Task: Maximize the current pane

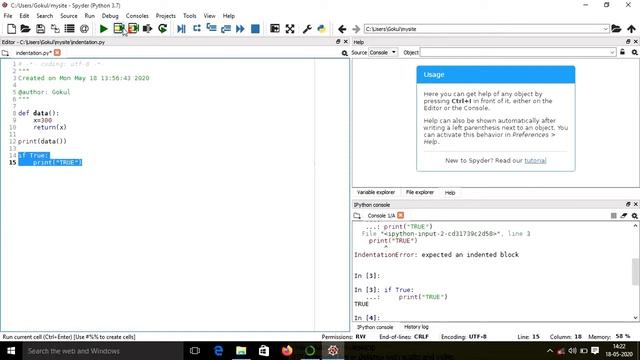Action: point(275,29)
